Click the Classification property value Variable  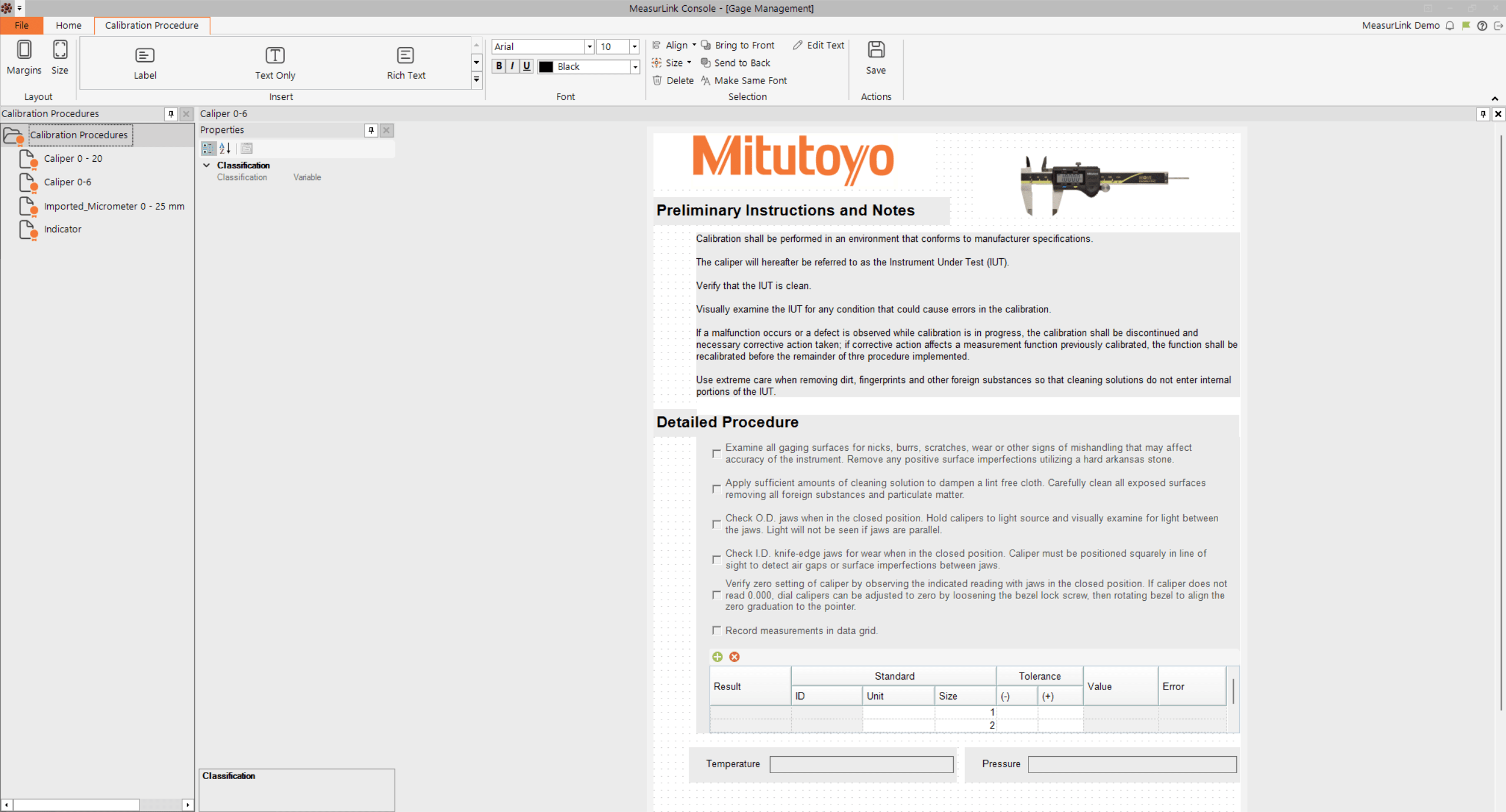(x=307, y=177)
